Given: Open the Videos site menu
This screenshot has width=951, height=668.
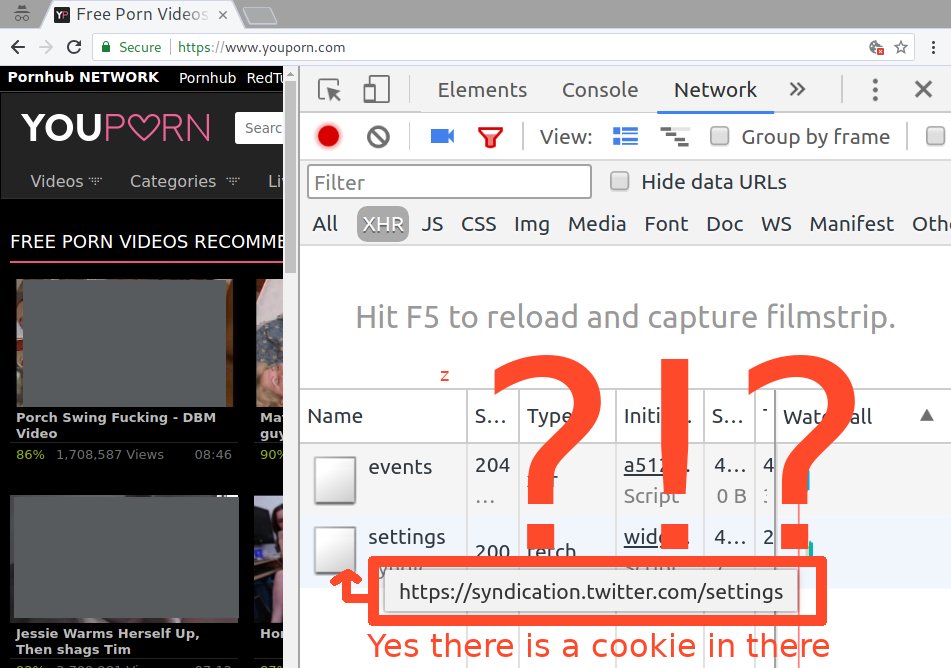Looking at the screenshot, I should click(x=66, y=181).
